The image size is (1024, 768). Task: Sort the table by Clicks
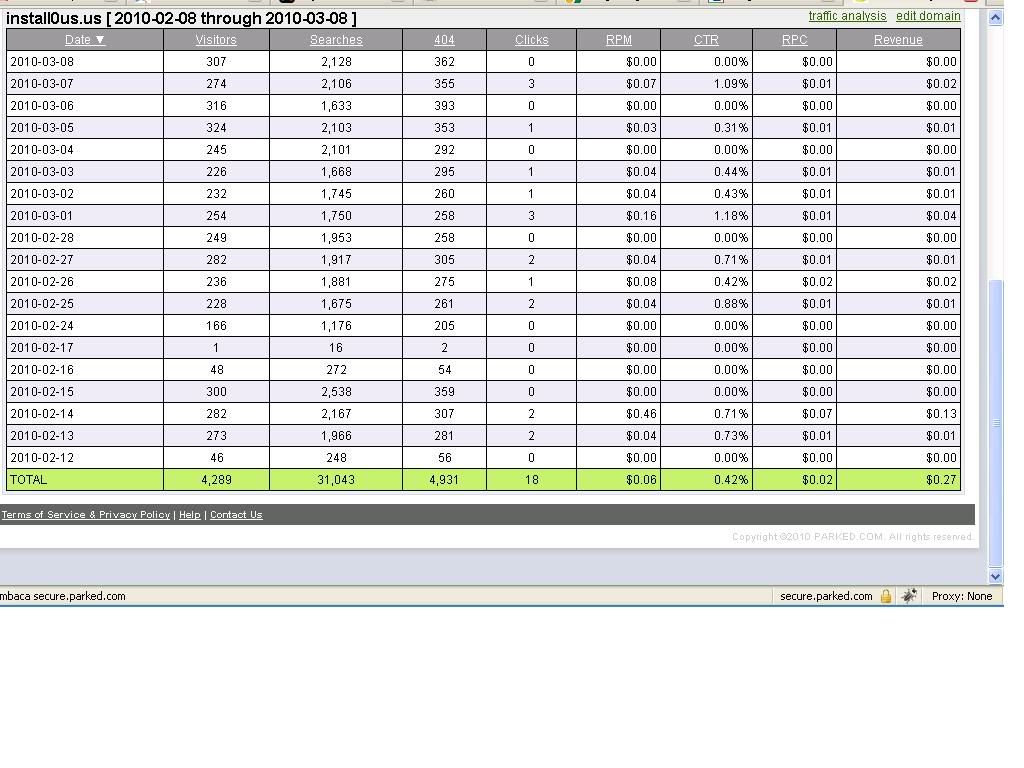531,40
